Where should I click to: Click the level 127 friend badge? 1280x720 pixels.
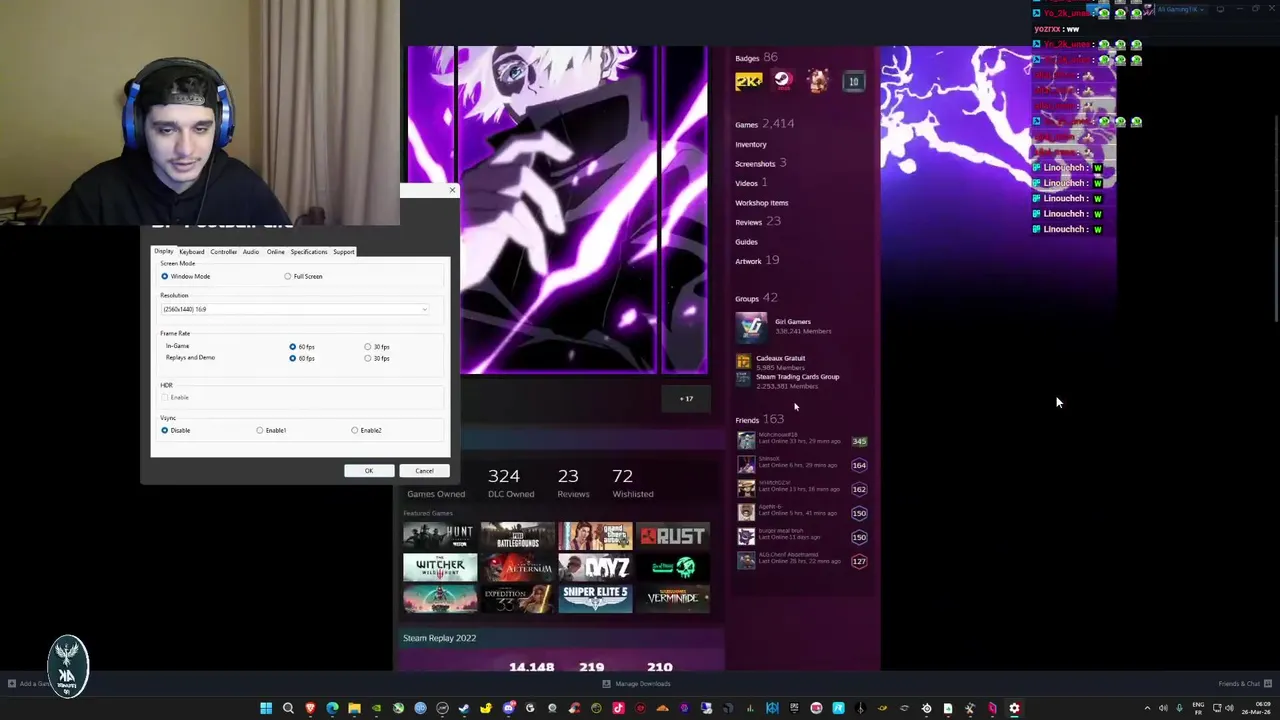click(x=859, y=561)
